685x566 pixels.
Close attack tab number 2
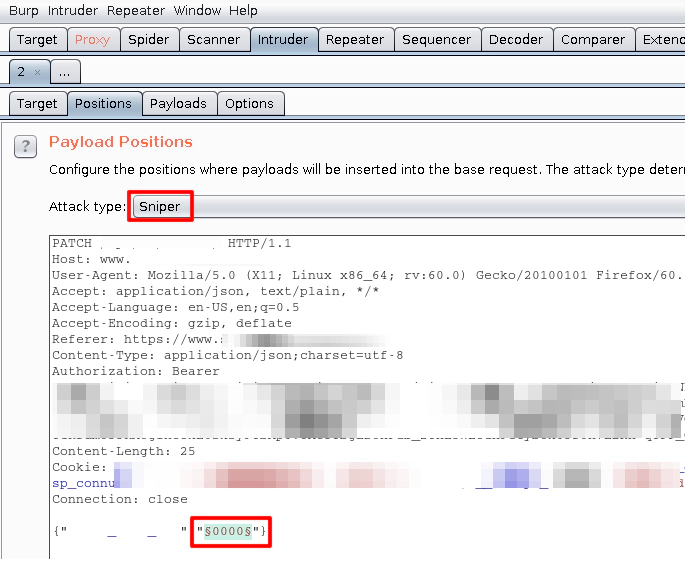tap(37, 72)
